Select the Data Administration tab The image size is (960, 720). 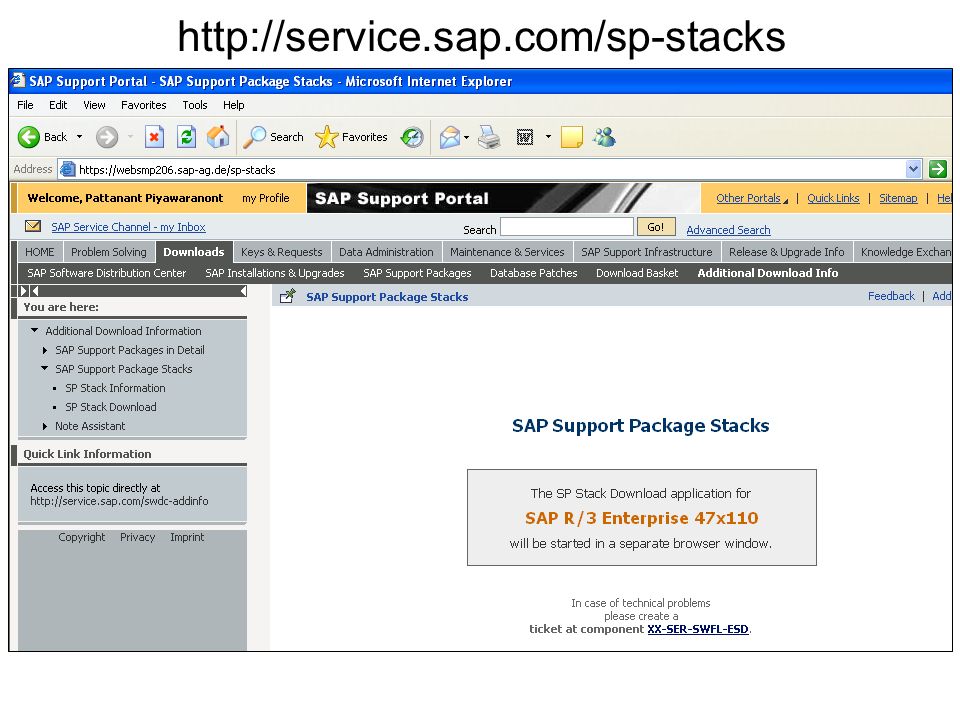386,252
